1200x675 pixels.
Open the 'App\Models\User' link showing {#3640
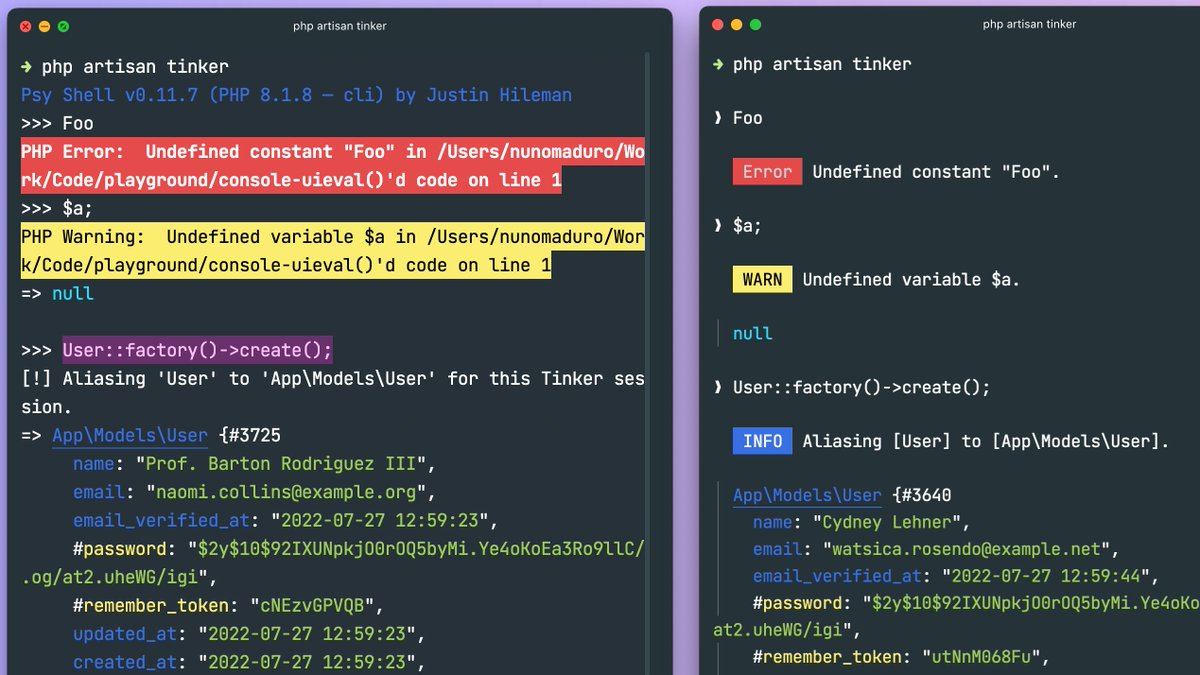pyautogui.click(x=807, y=495)
